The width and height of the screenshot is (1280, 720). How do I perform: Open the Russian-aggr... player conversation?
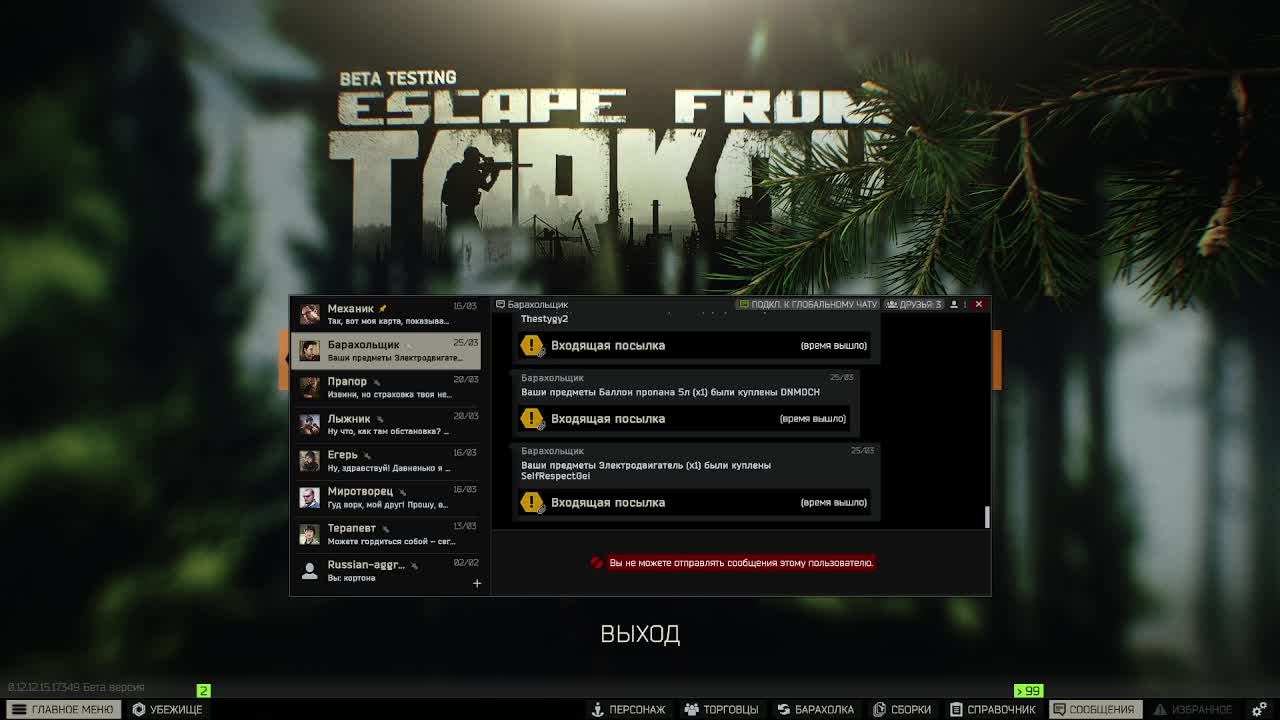pyautogui.click(x=385, y=571)
